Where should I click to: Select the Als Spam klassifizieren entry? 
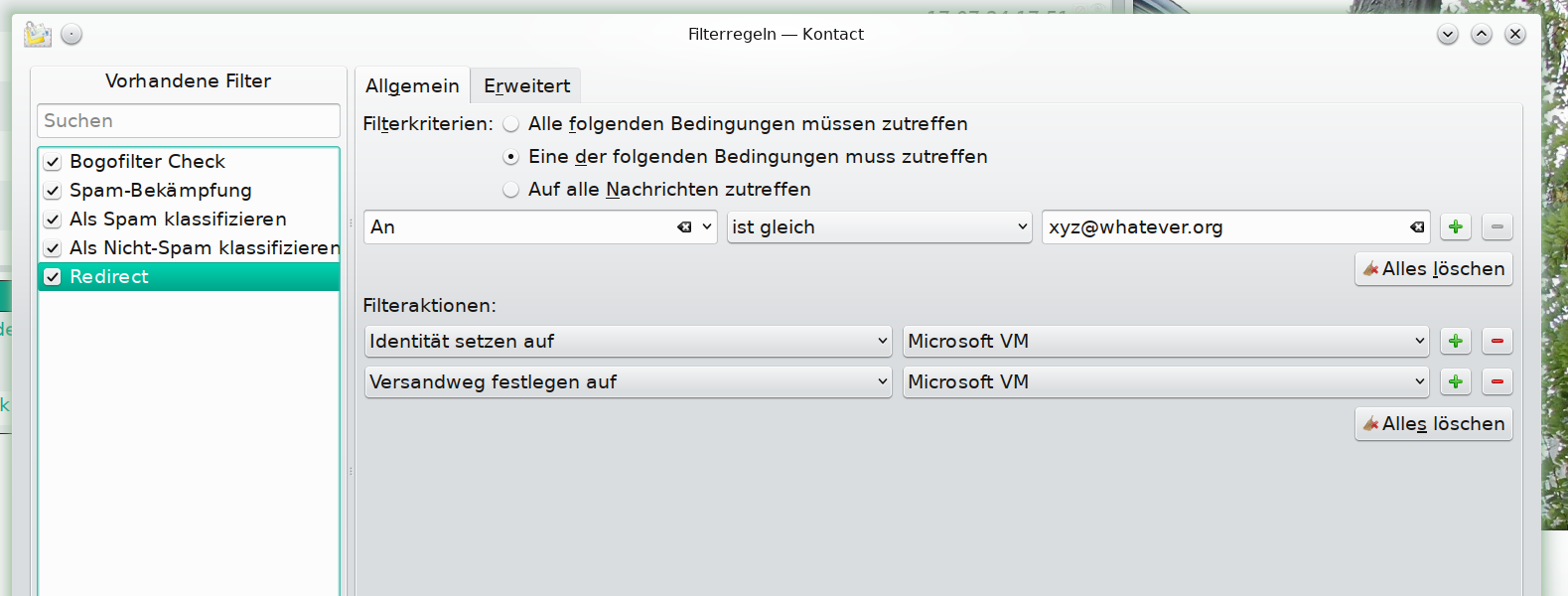189,220
